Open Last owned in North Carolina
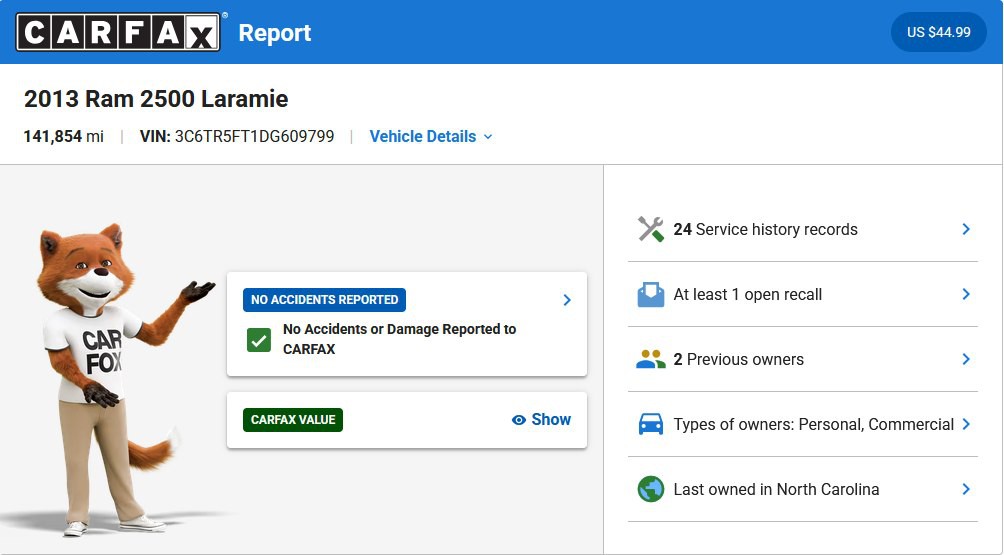The height and width of the screenshot is (555, 1004). click(x=803, y=489)
